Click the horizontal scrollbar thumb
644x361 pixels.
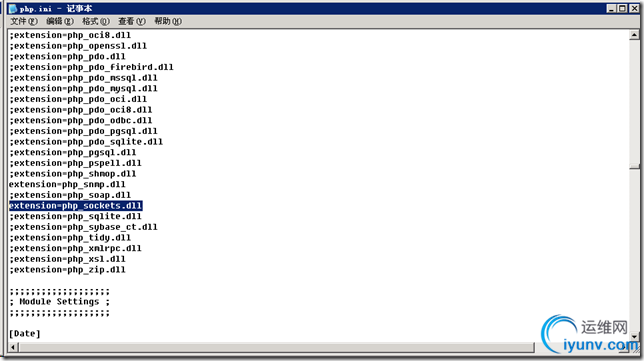click(276, 347)
